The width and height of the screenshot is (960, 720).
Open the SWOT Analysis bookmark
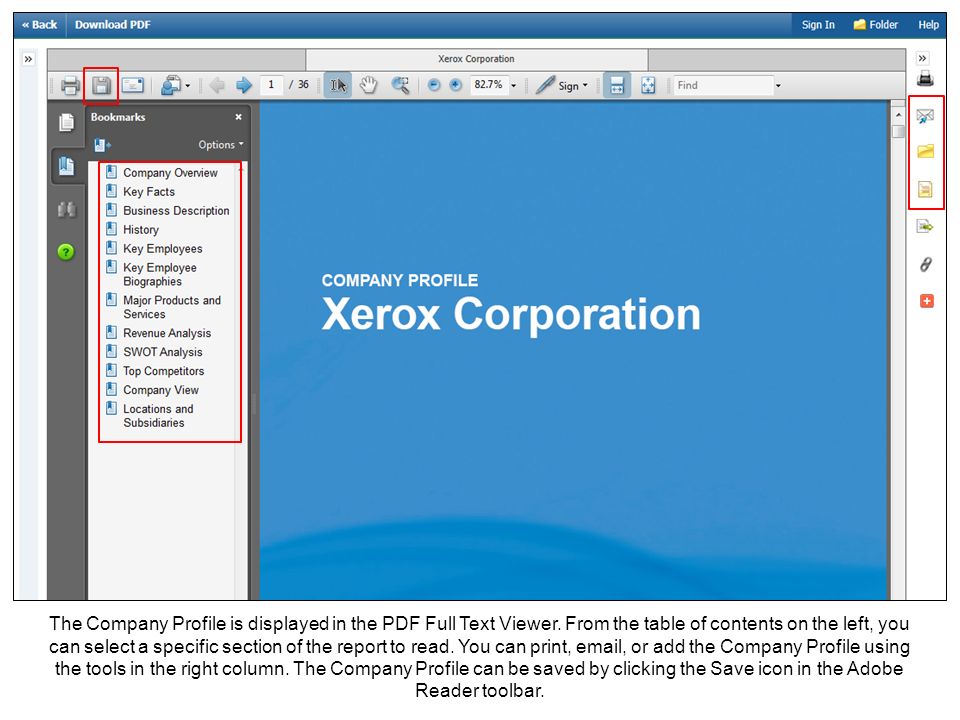[163, 352]
